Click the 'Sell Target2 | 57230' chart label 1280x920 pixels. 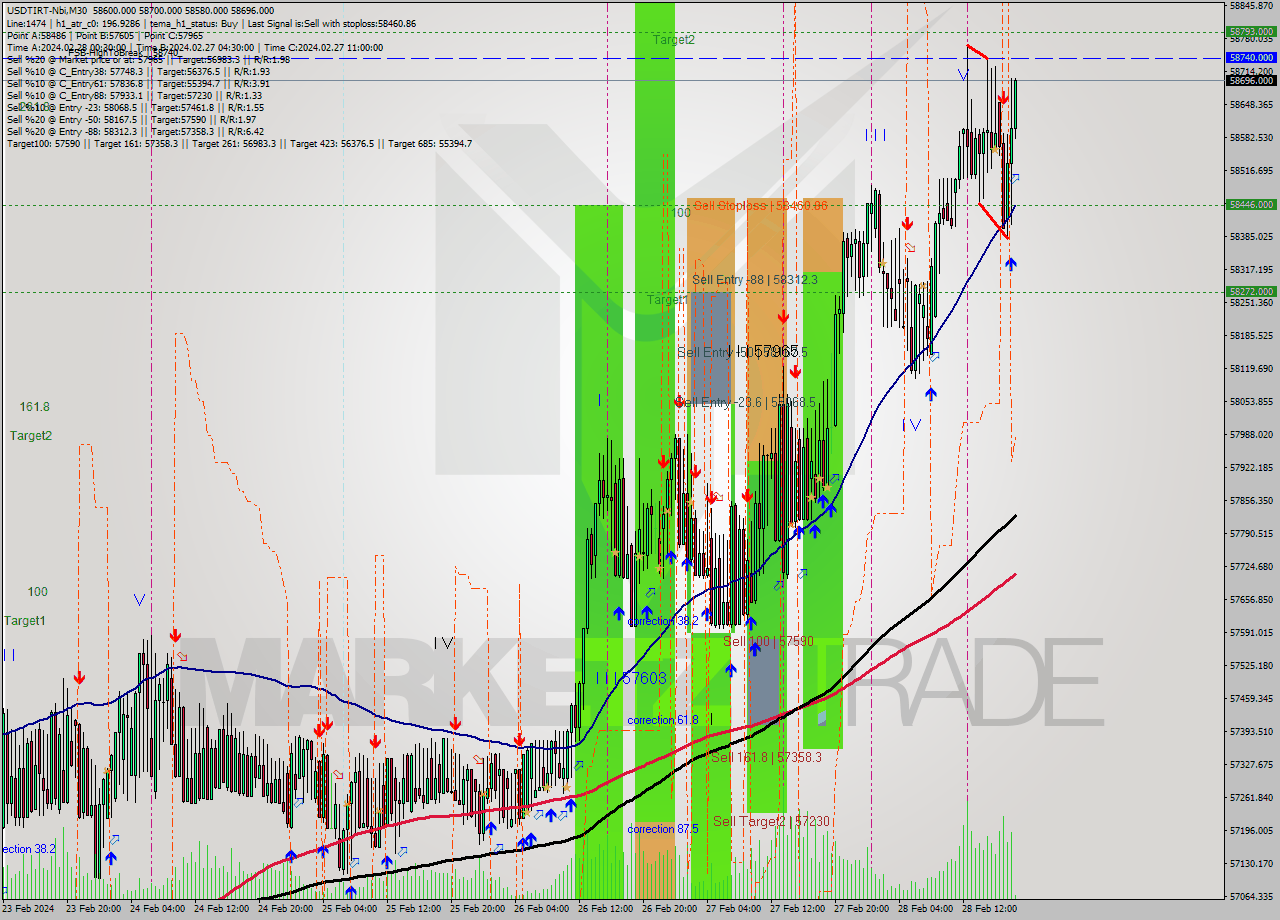[772, 821]
